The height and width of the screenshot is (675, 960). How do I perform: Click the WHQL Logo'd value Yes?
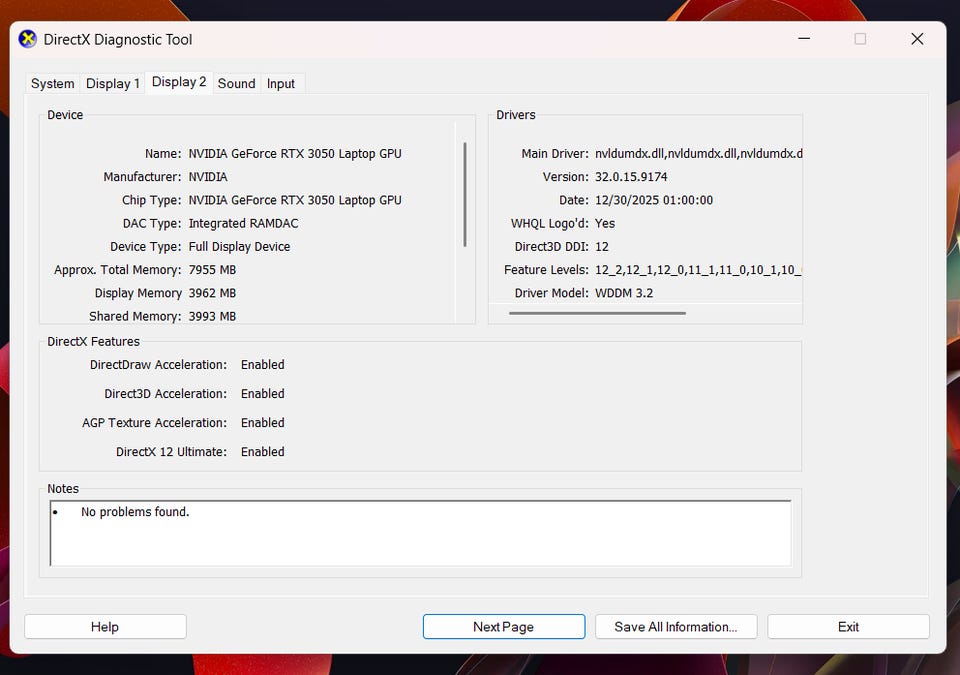(x=605, y=224)
